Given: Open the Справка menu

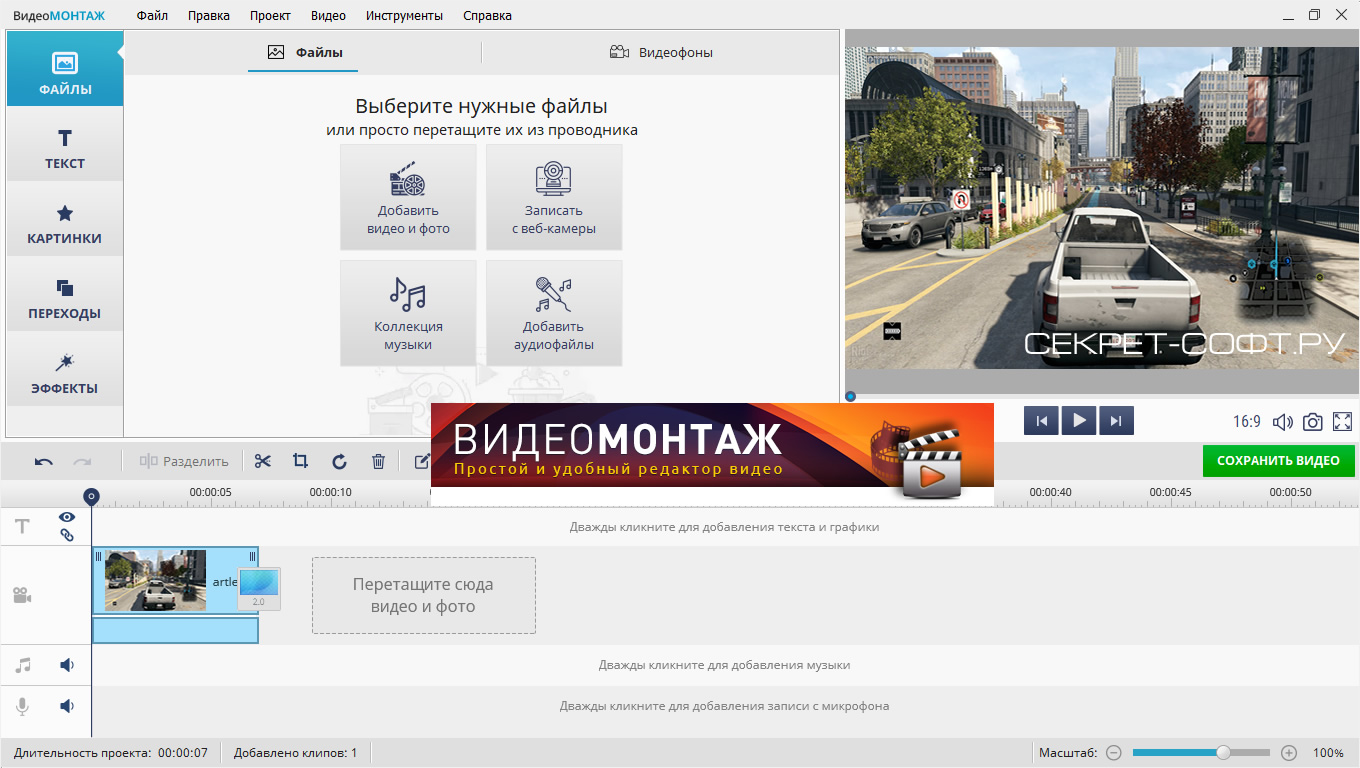Looking at the screenshot, I should [x=487, y=15].
